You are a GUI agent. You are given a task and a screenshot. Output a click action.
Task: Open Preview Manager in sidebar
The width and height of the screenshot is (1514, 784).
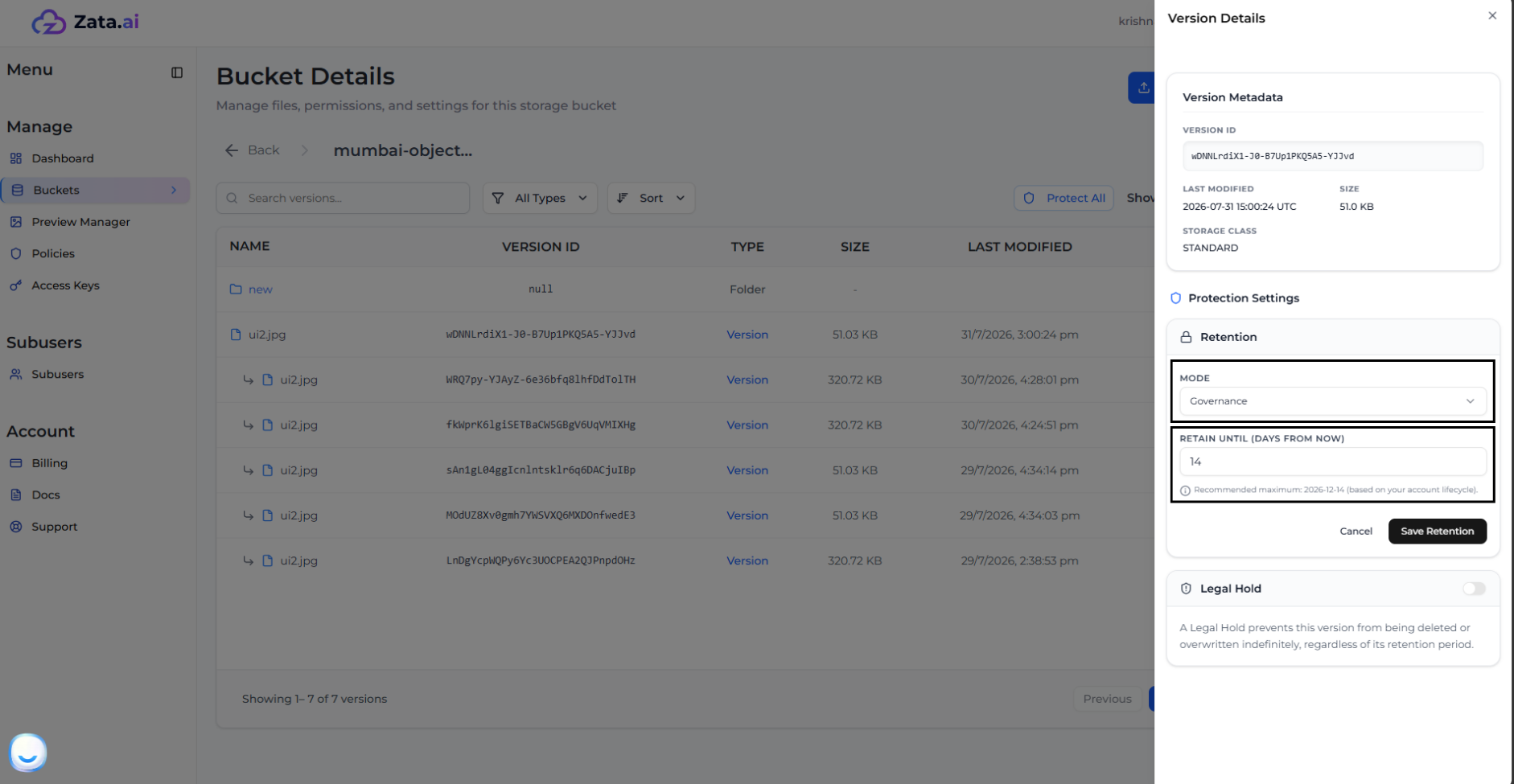click(80, 222)
